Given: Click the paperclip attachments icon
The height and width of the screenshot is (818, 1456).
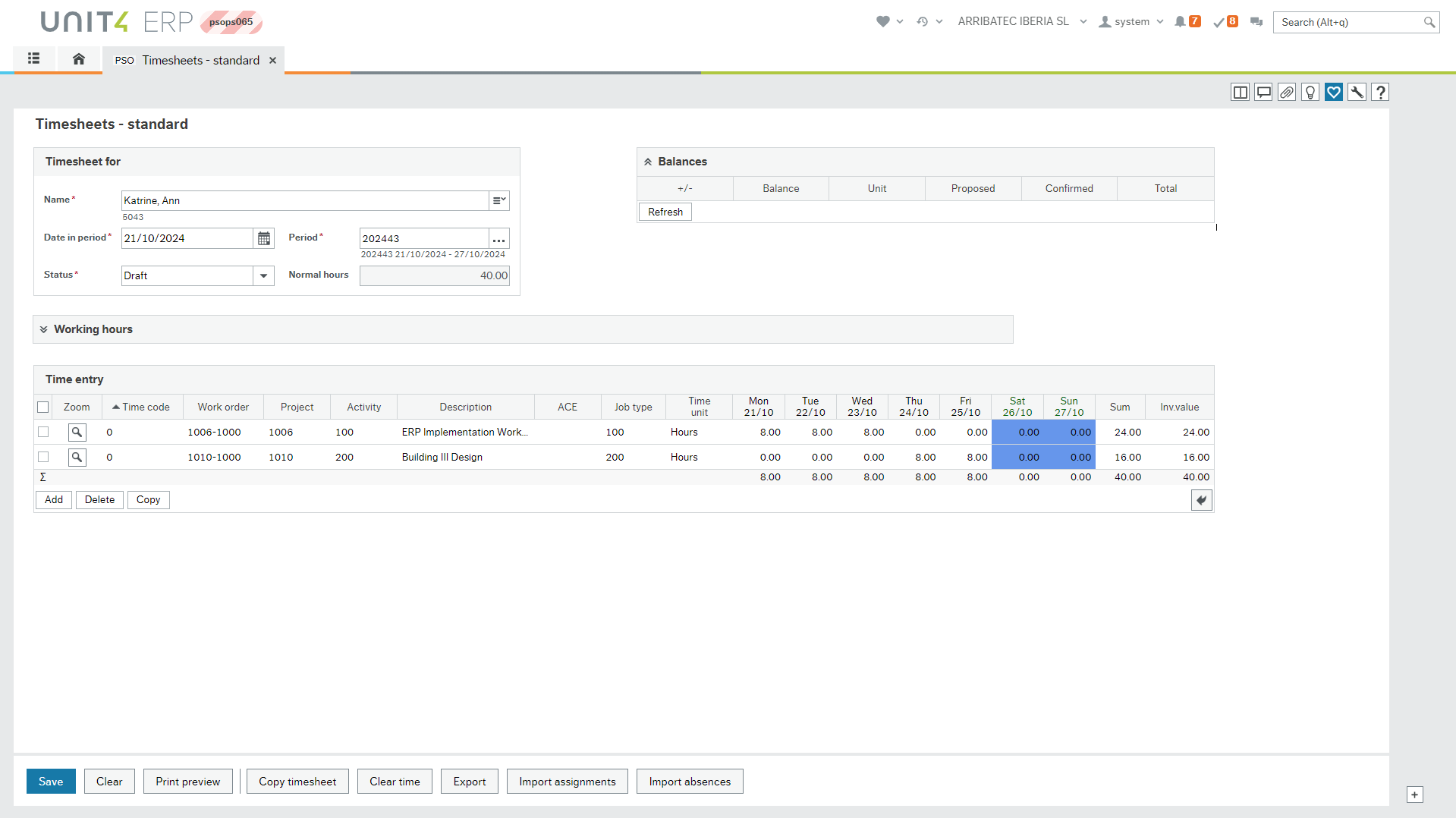Looking at the screenshot, I should (x=1286, y=93).
